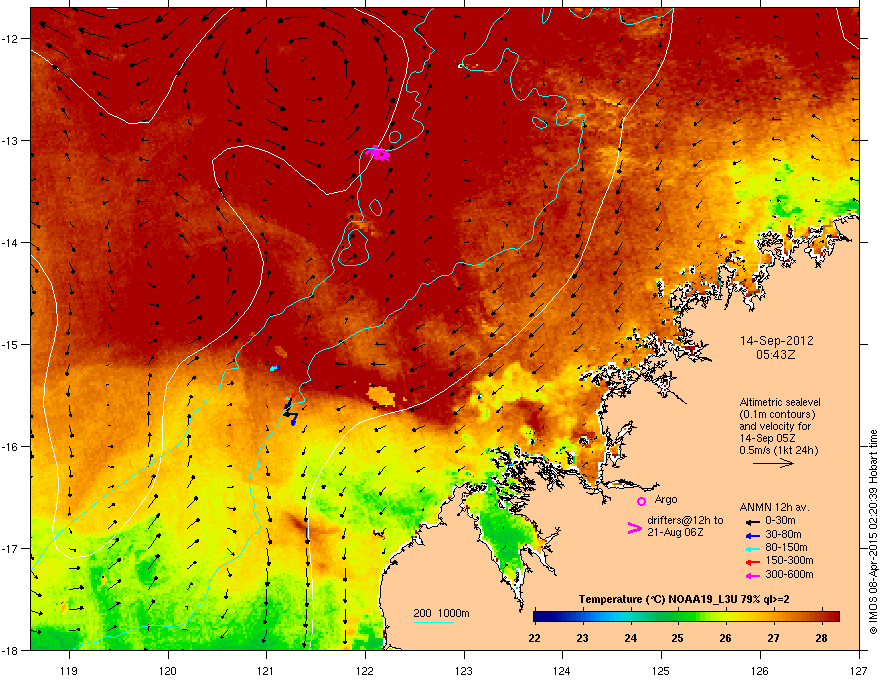Click the 'Altimetric sealevel' legend text
The width and height of the screenshot is (880, 680).
tap(780, 402)
